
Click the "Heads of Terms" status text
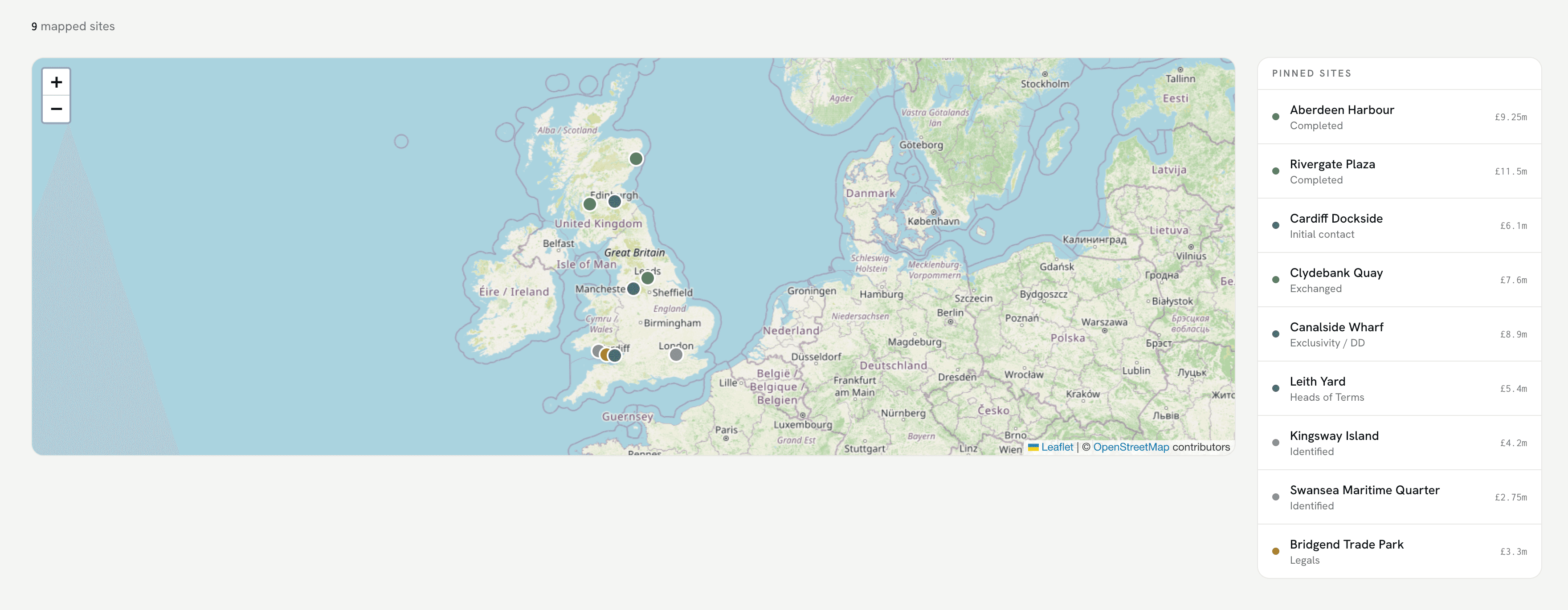1327,397
